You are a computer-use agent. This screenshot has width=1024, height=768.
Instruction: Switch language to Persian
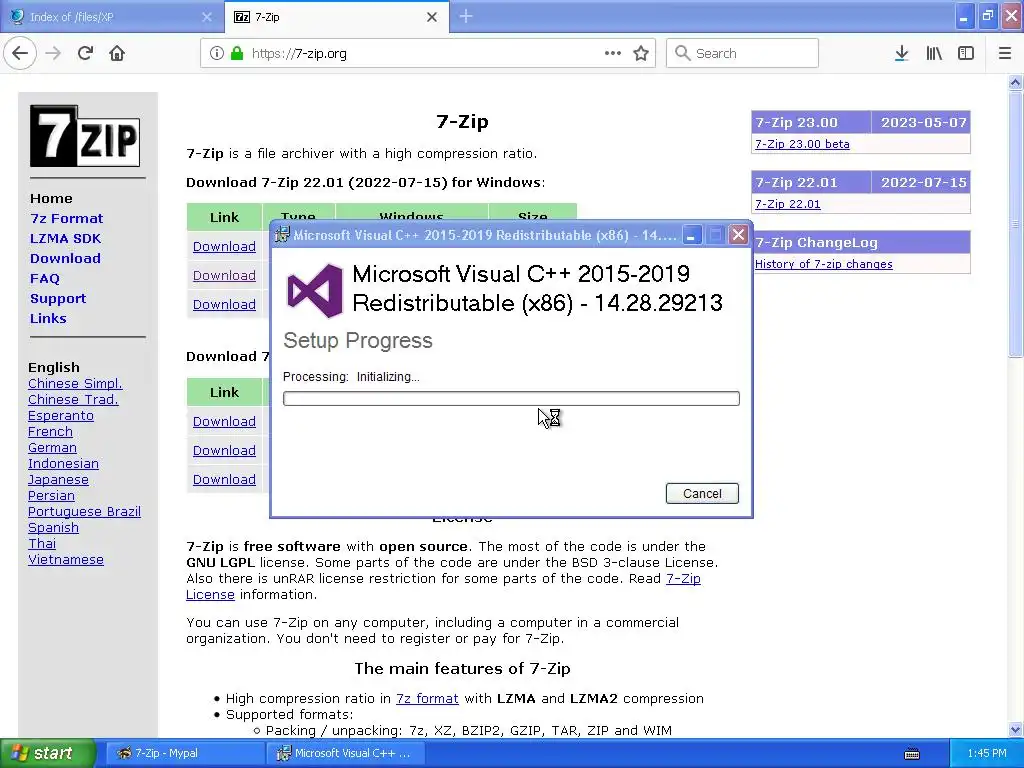51,496
